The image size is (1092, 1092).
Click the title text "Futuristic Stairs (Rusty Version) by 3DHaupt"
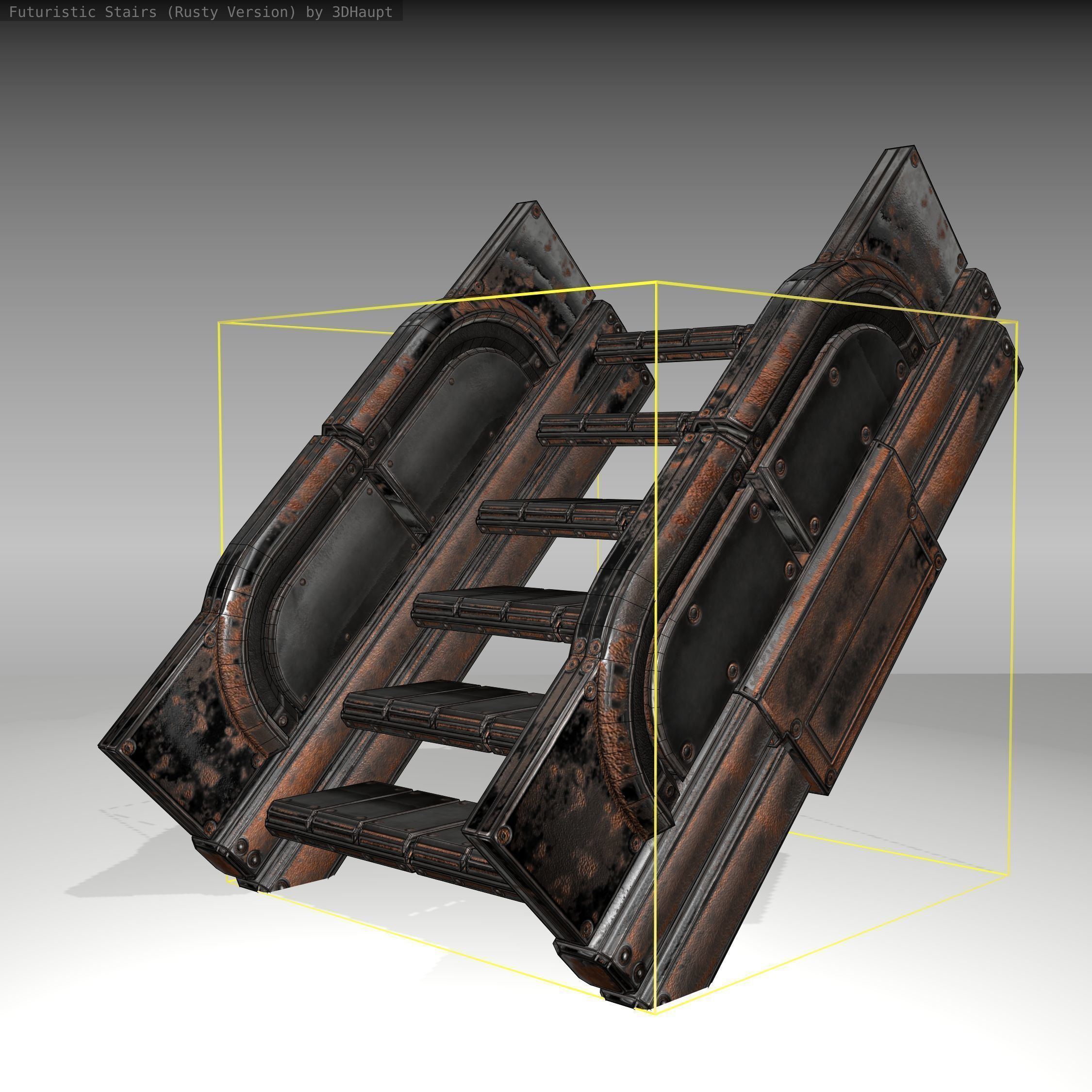(200, 13)
